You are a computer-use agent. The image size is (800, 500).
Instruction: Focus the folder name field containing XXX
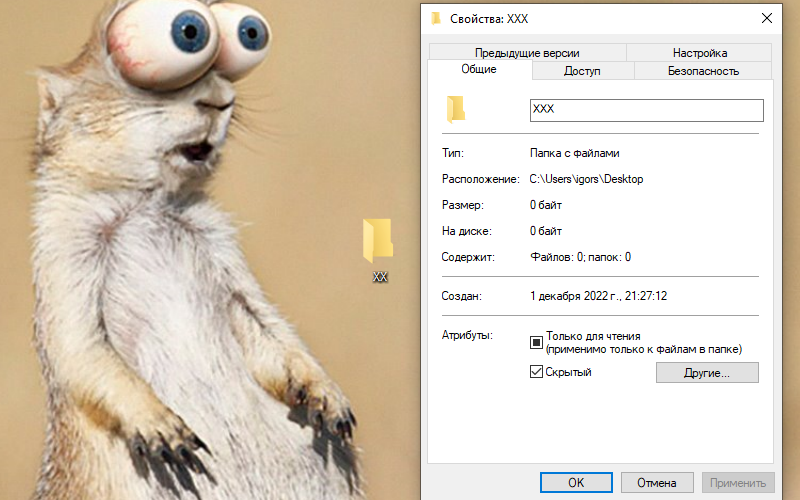tap(646, 110)
